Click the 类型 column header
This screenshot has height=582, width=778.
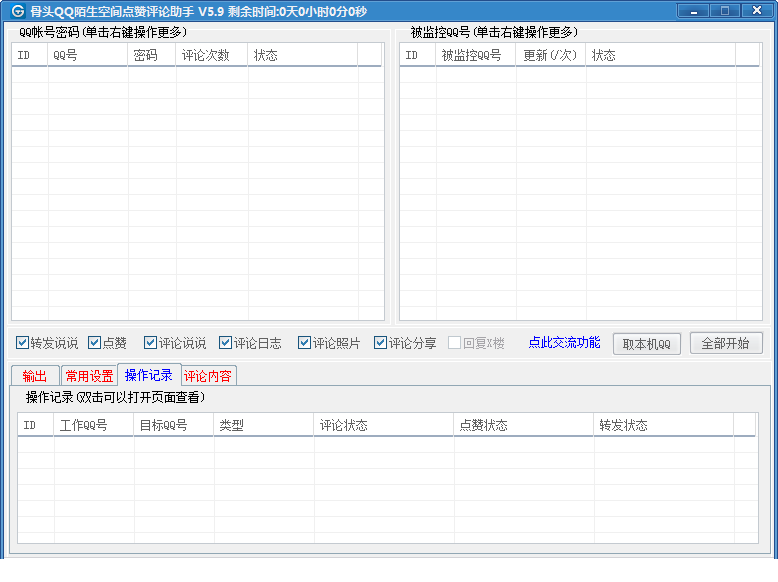point(263,425)
